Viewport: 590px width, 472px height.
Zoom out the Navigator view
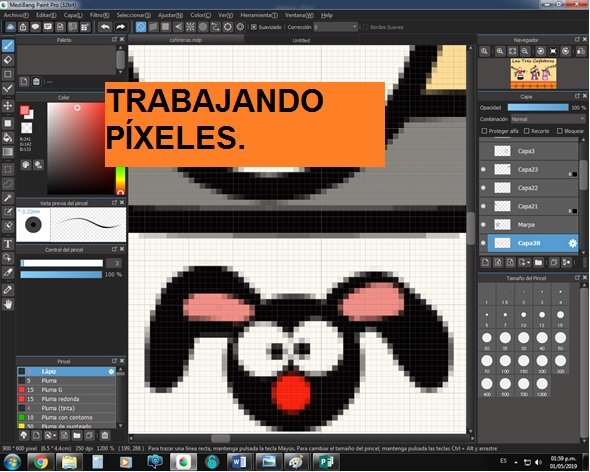click(525, 51)
